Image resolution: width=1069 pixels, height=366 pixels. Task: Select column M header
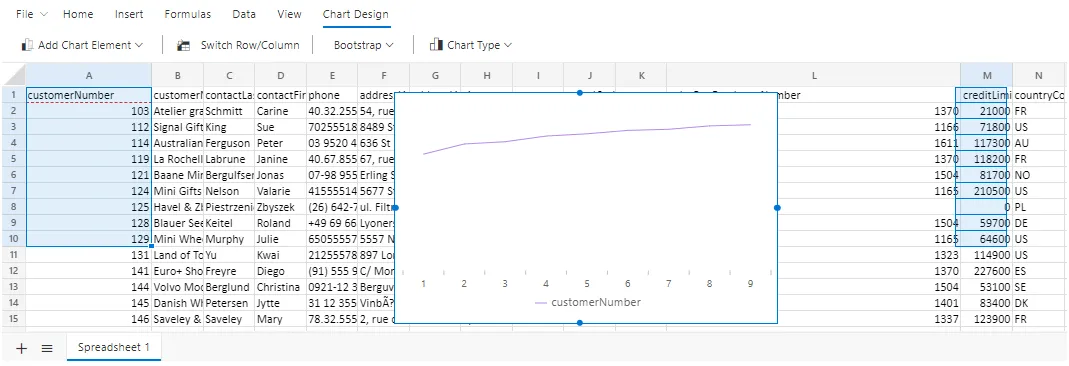click(987, 75)
